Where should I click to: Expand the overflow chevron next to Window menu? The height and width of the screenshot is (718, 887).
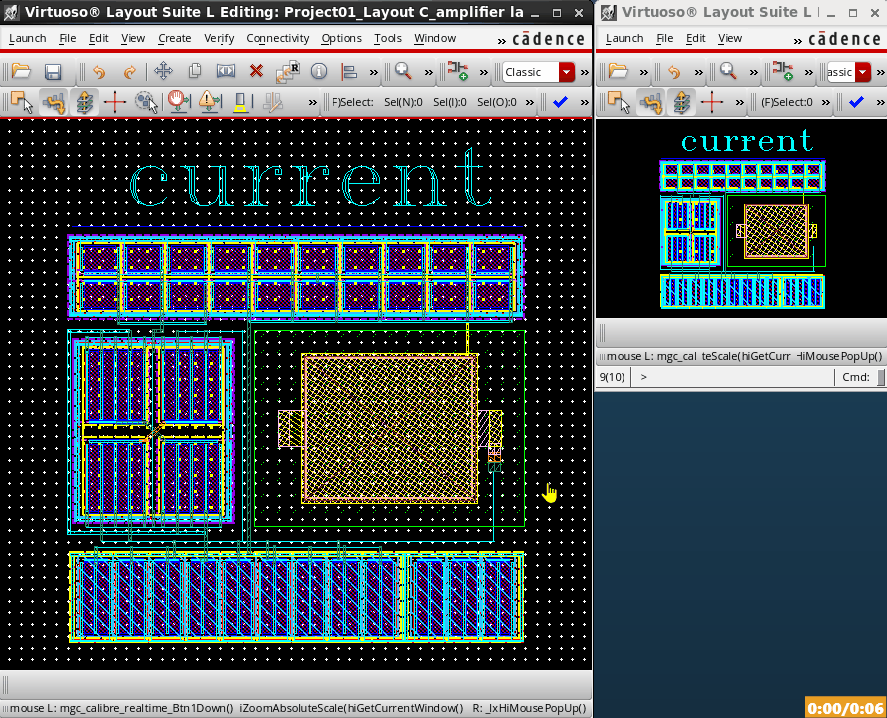click(x=501, y=39)
